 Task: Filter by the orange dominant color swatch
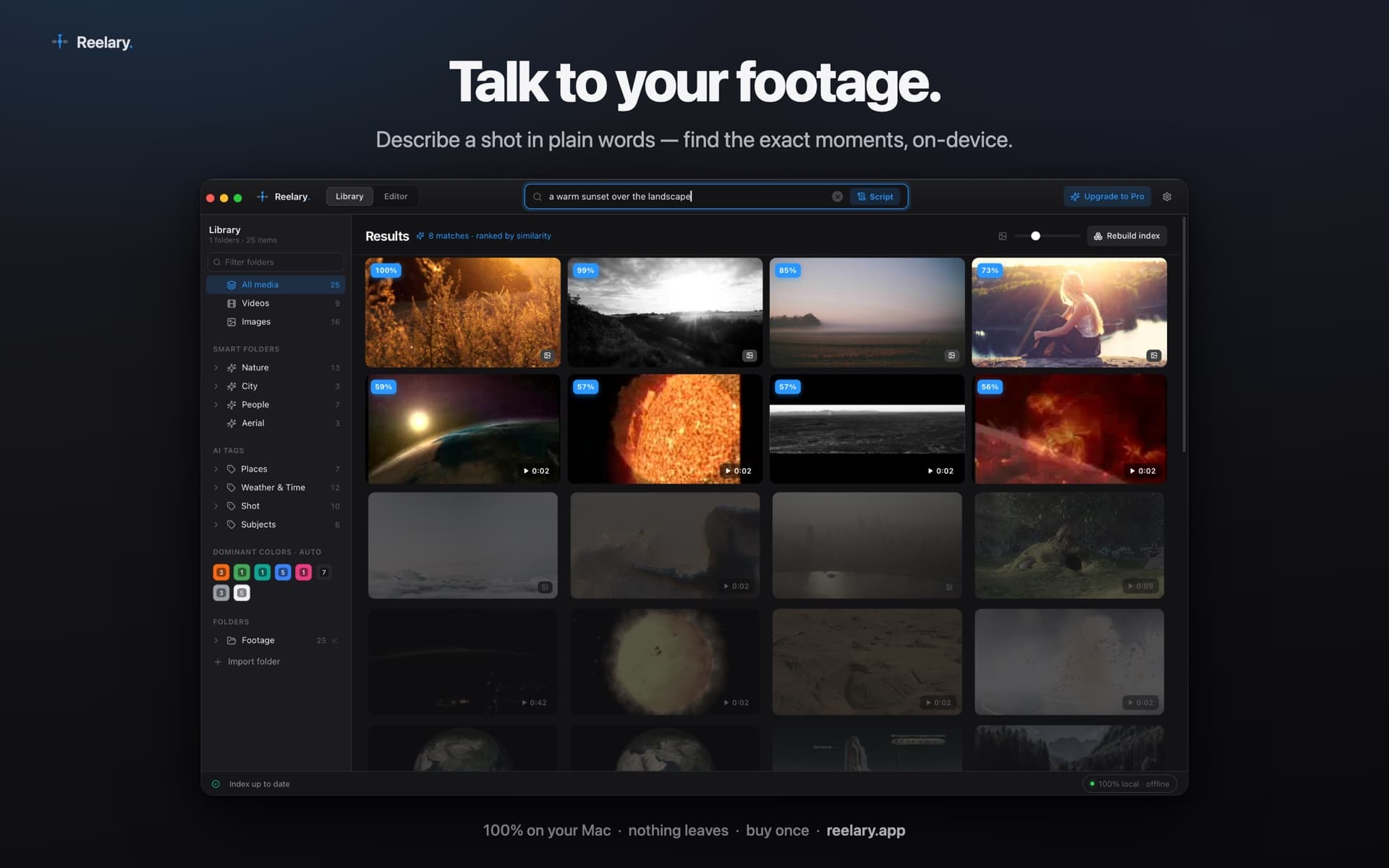pyautogui.click(x=221, y=572)
